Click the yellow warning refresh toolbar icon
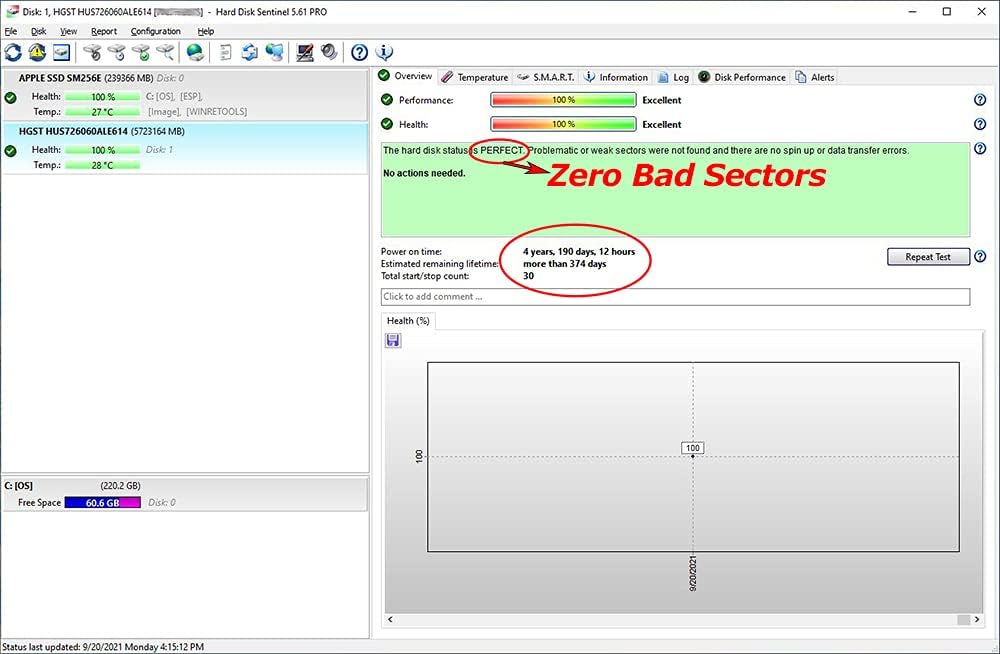Image resolution: width=1000 pixels, height=654 pixels. pos(37,52)
